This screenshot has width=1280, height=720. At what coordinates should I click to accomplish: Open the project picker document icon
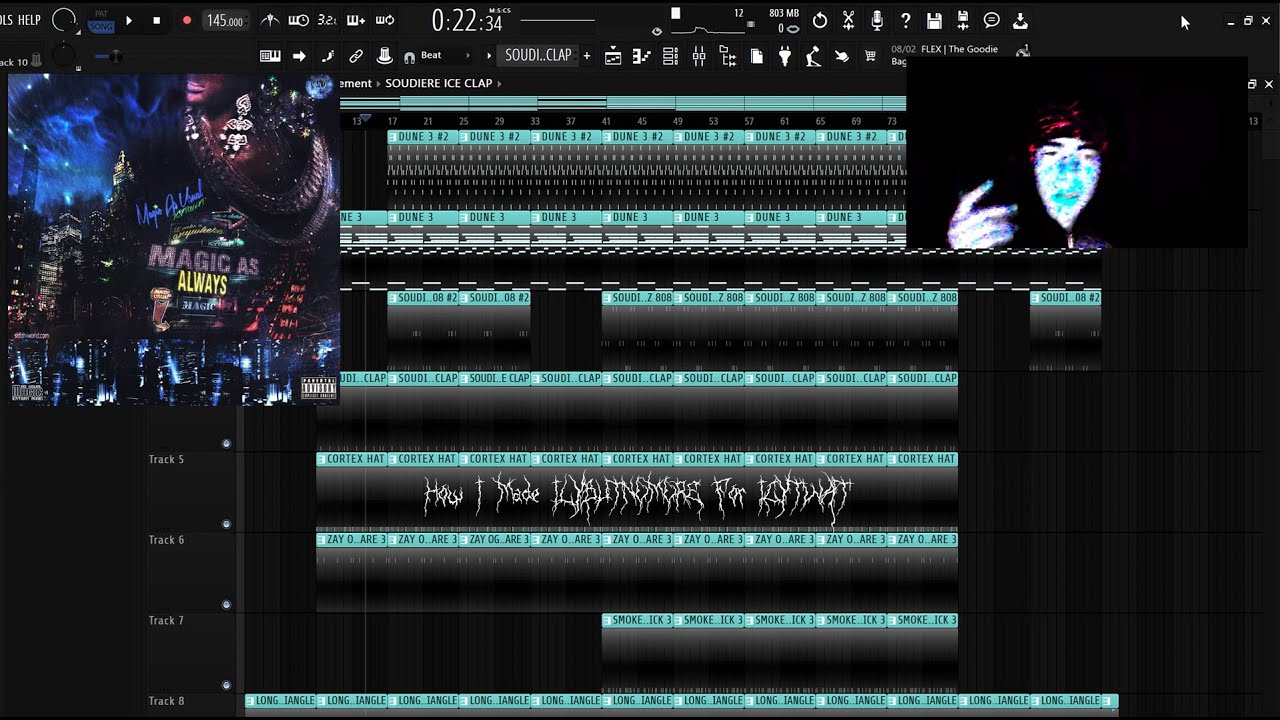757,57
